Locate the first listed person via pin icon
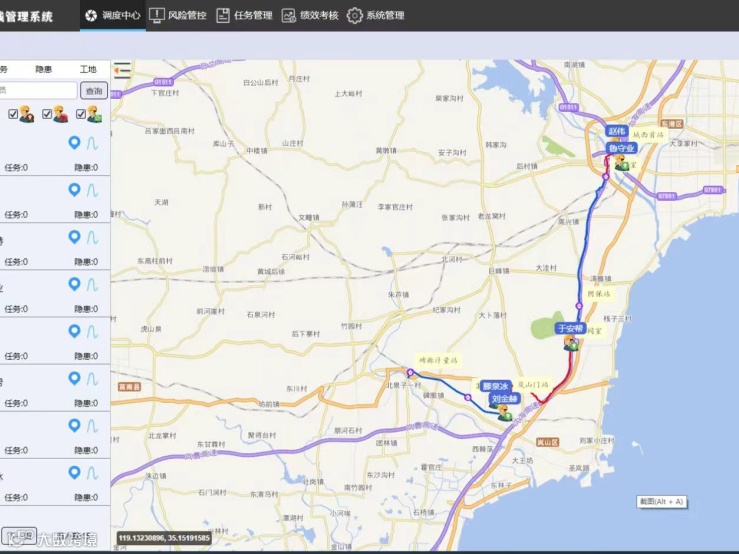Screen dimensions: 739x554 (x=74, y=142)
